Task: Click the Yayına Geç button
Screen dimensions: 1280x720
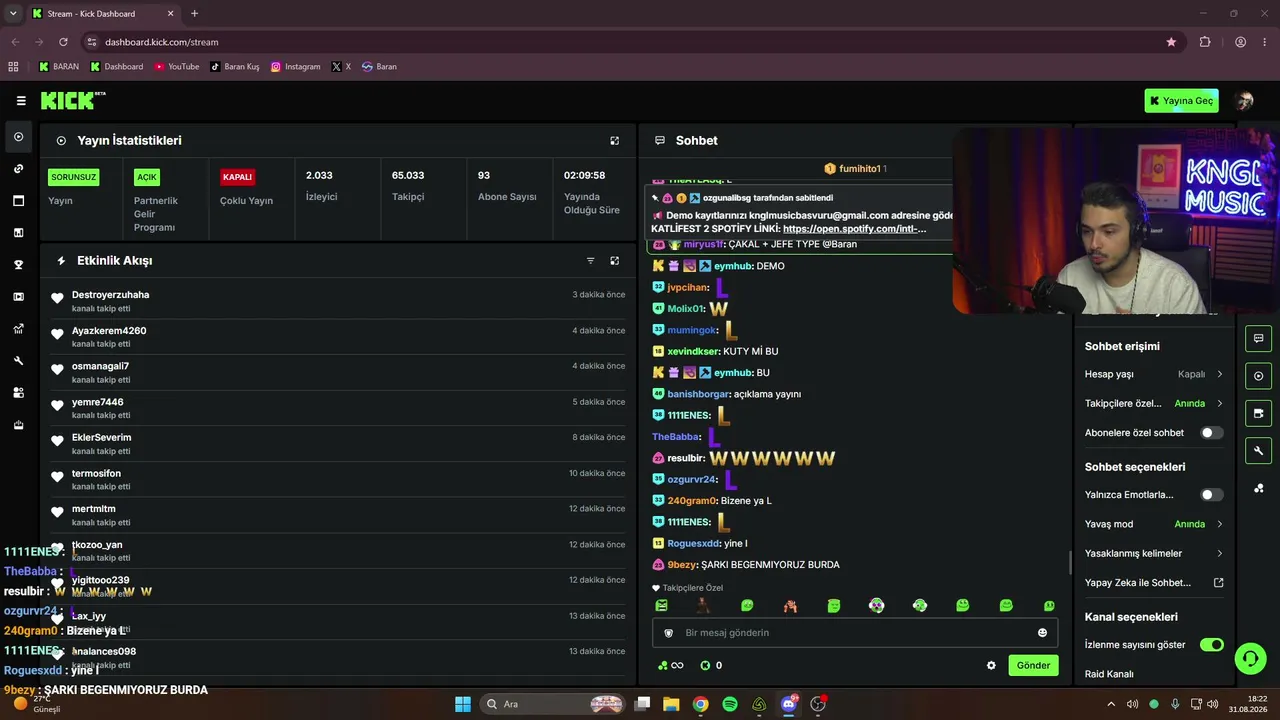Action: (1181, 101)
